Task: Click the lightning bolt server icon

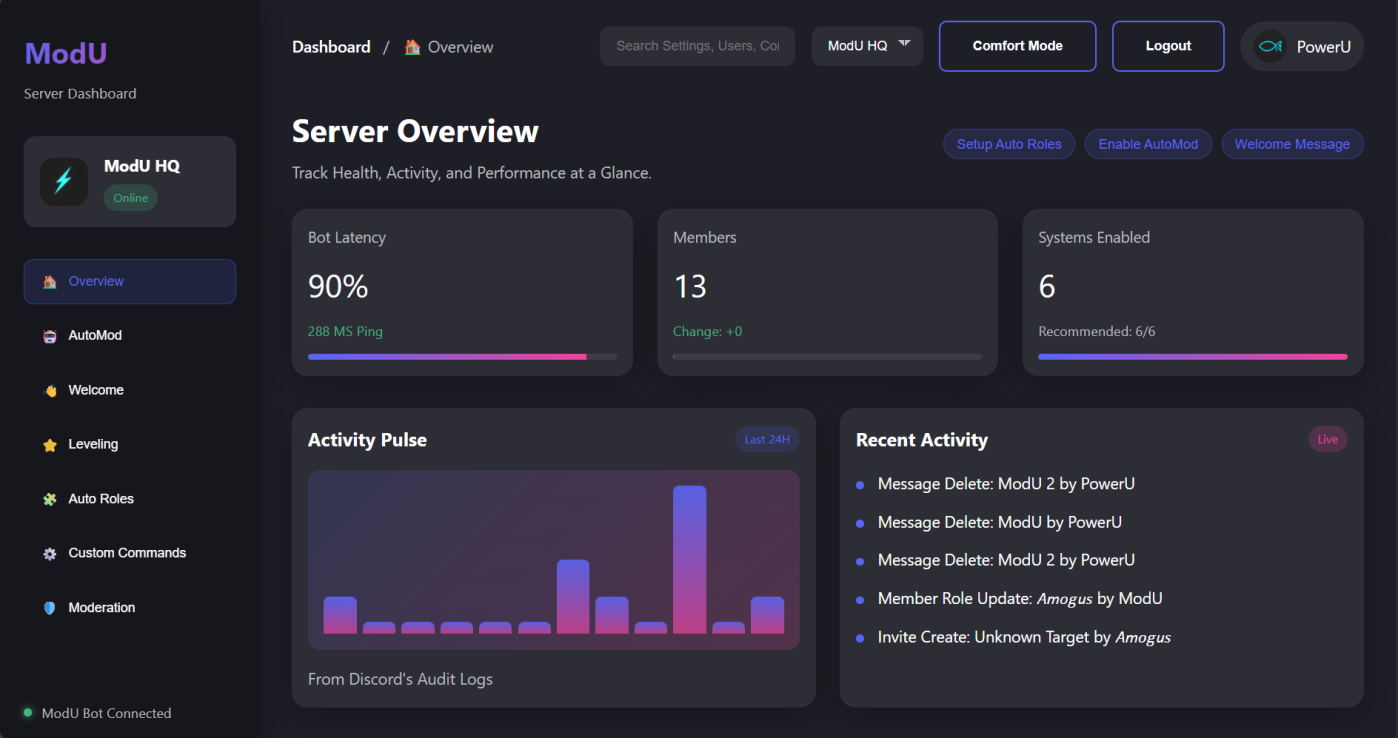Action: 64,181
